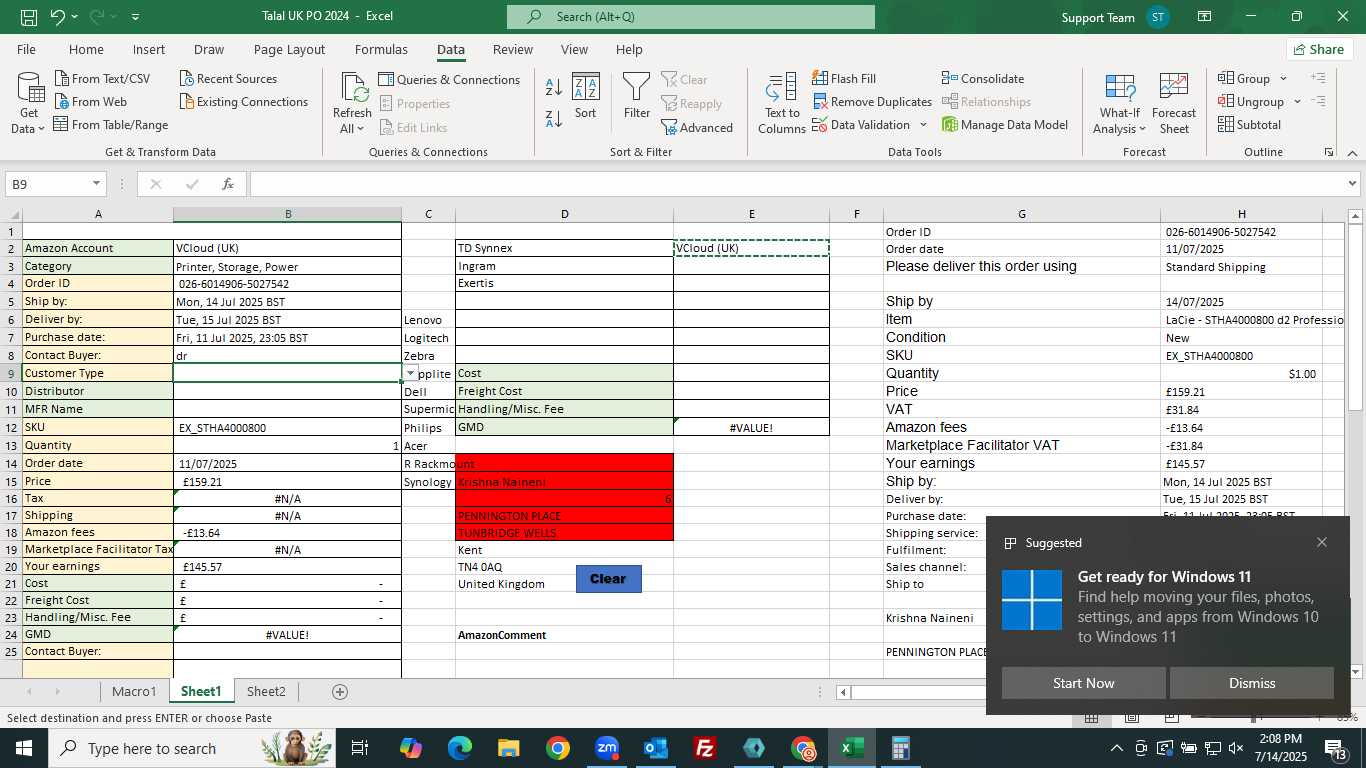Click column D header

pos(564,214)
